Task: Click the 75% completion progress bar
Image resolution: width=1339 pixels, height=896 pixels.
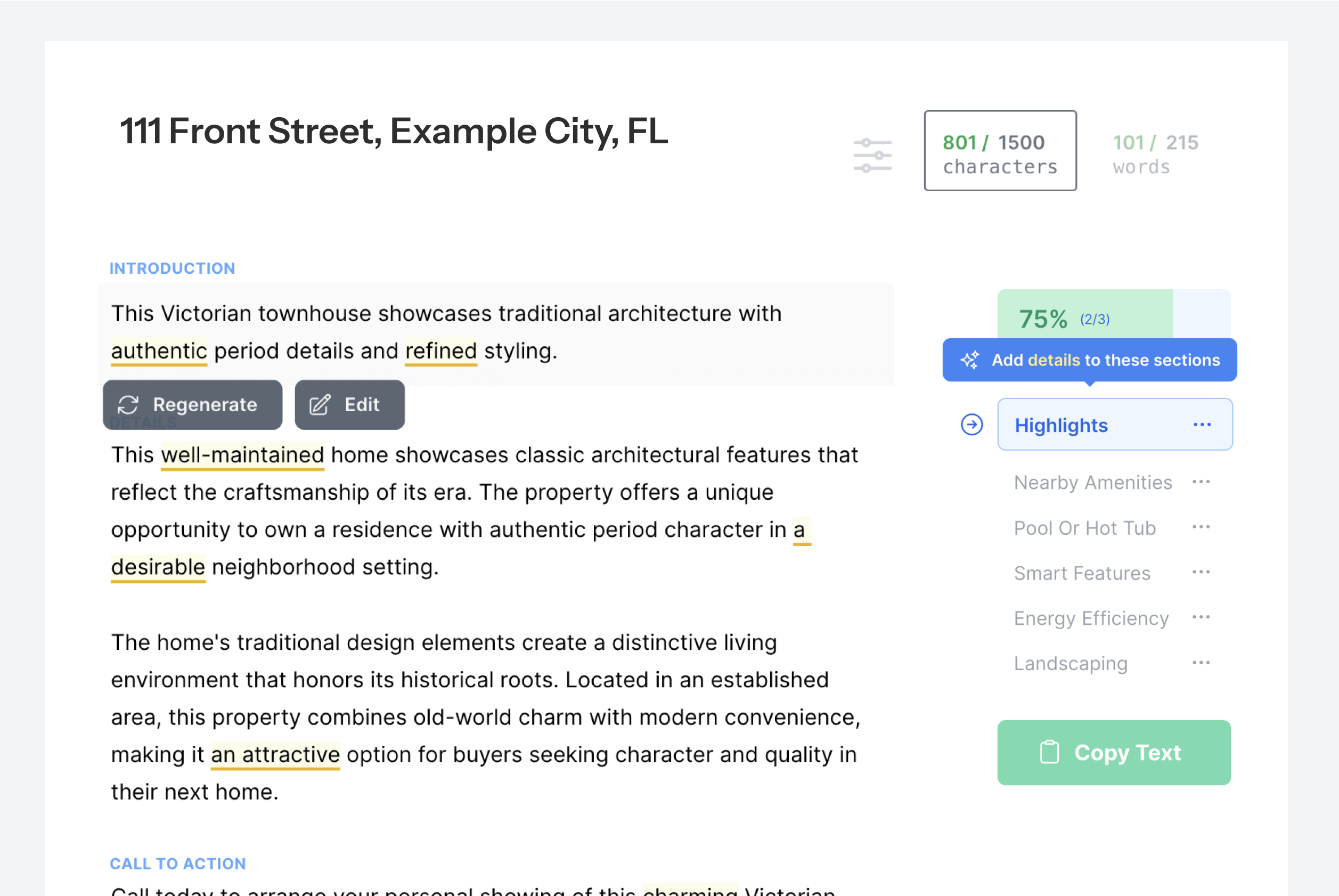Action: point(1113,314)
